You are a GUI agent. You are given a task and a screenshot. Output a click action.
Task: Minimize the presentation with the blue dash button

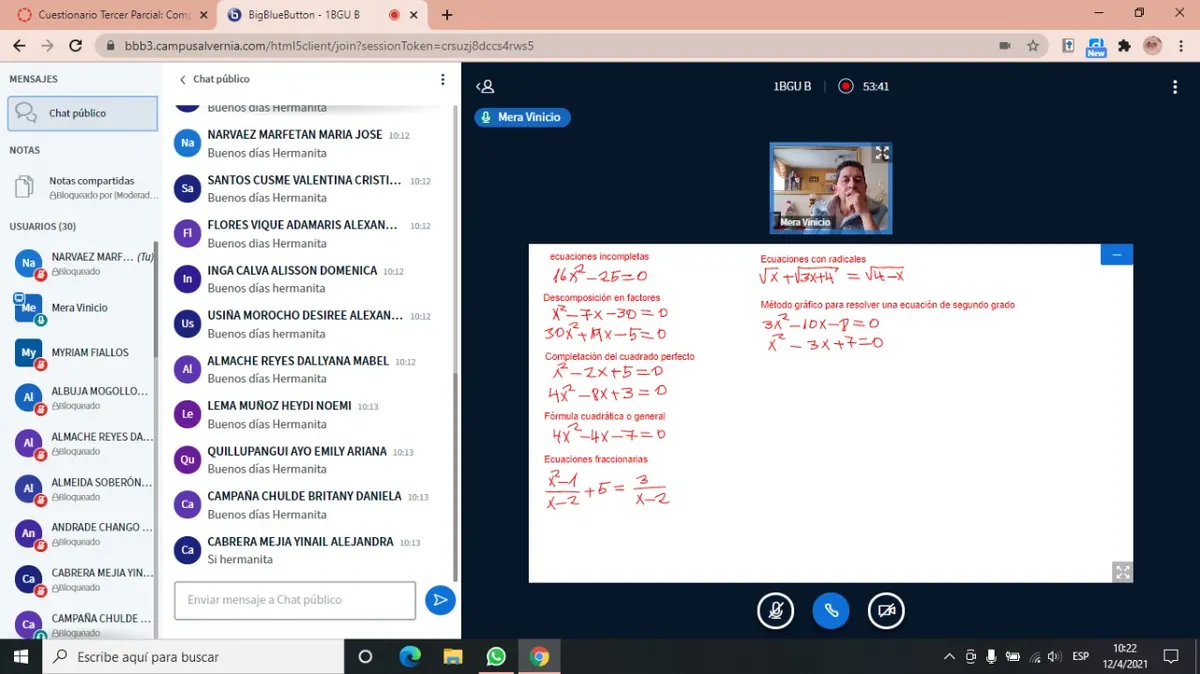[1116, 254]
